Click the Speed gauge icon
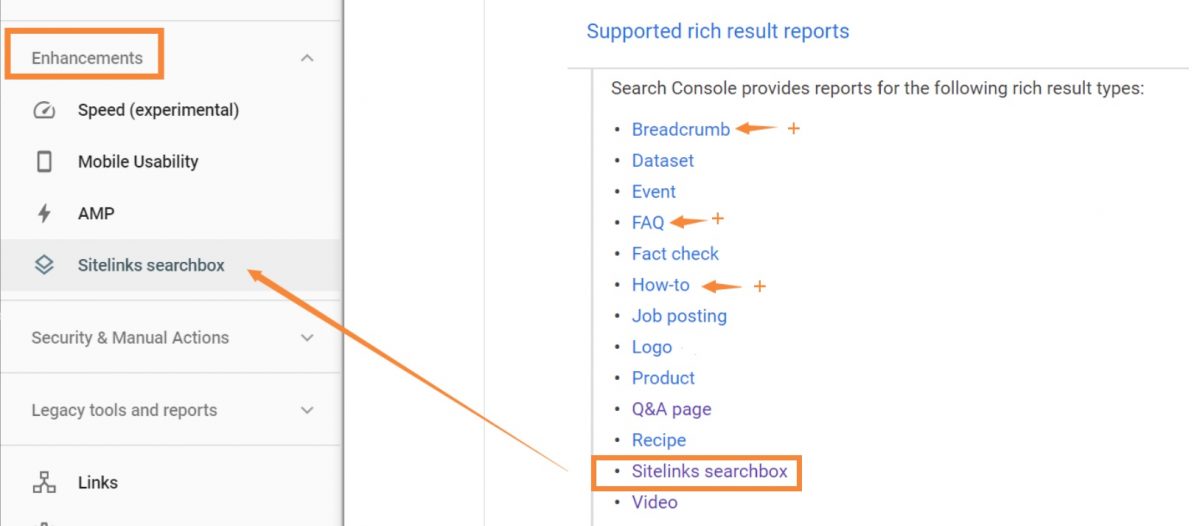The image size is (1200, 526). tap(44, 110)
